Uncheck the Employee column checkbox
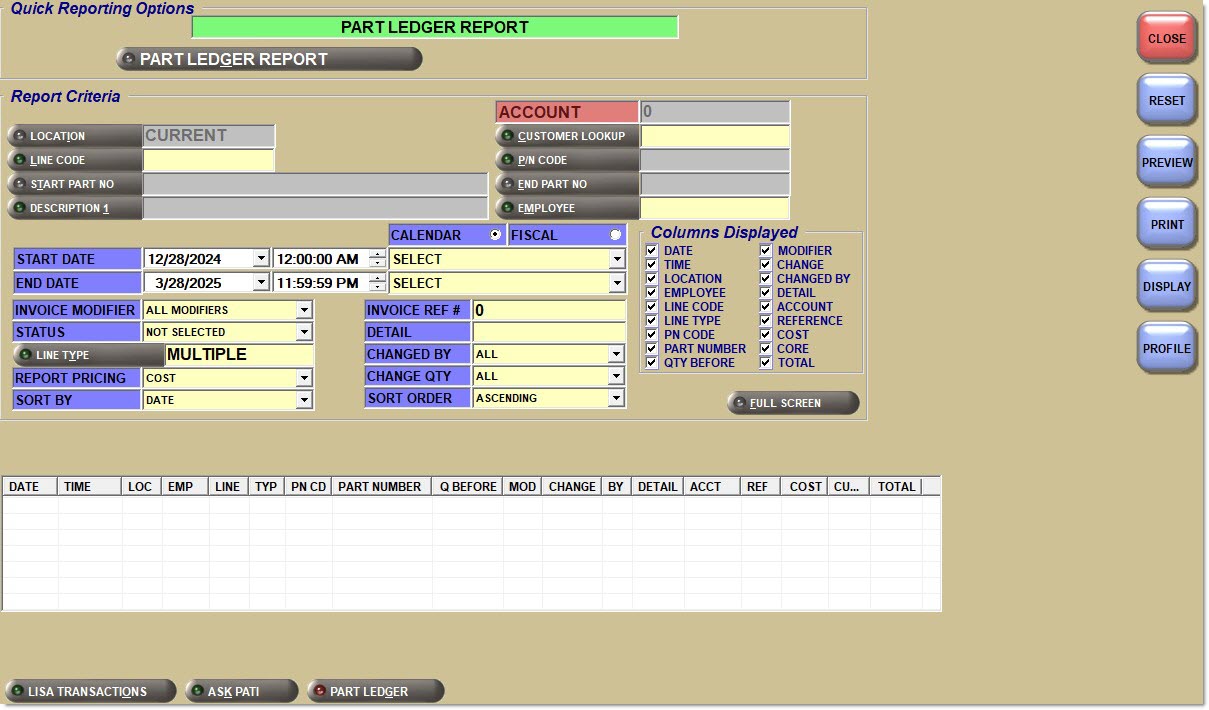Screen dimensions: 1209x710 click(652, 293)
